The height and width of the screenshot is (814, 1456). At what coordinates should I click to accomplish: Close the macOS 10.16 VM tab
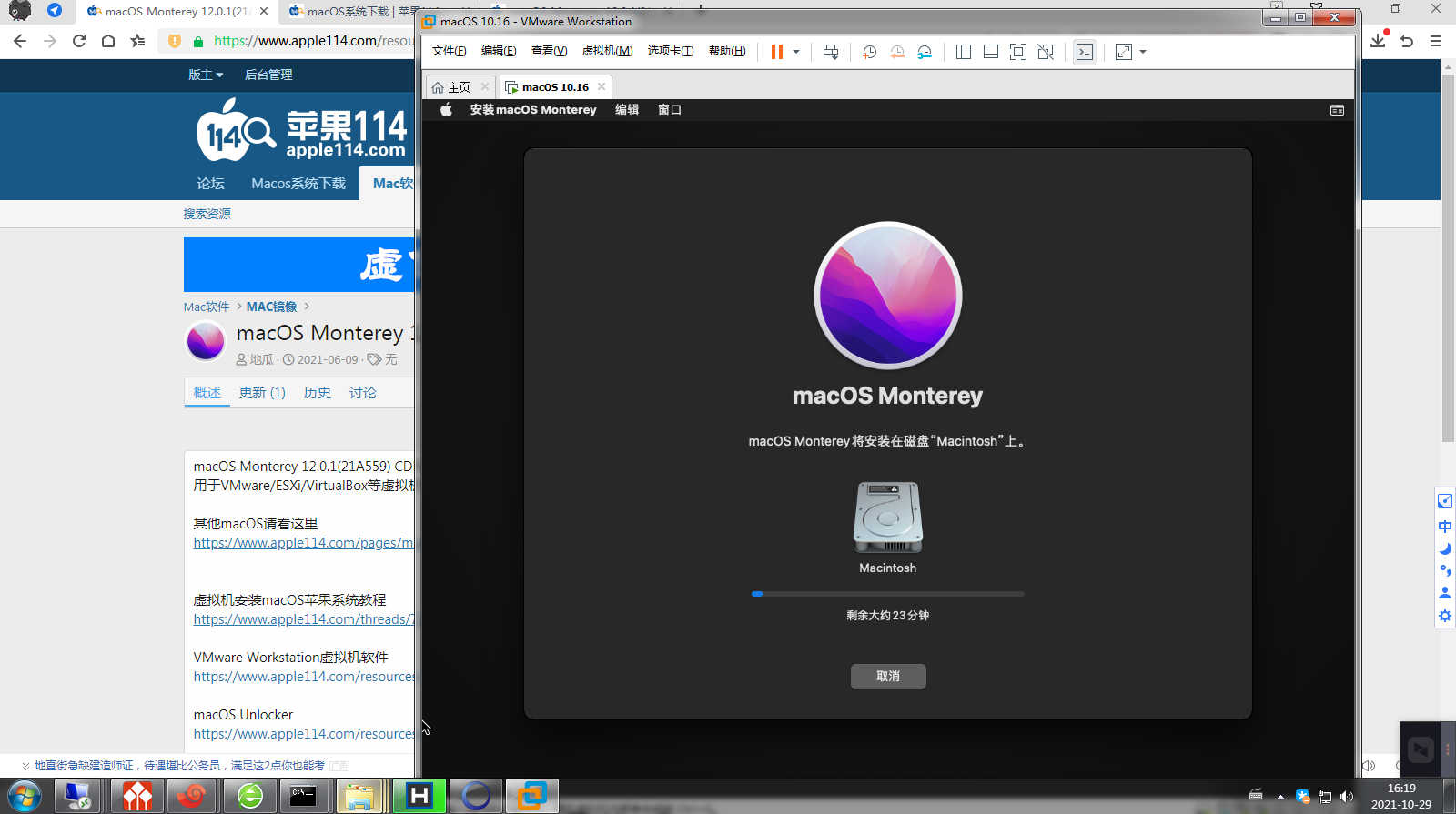[x=602, y=87]
